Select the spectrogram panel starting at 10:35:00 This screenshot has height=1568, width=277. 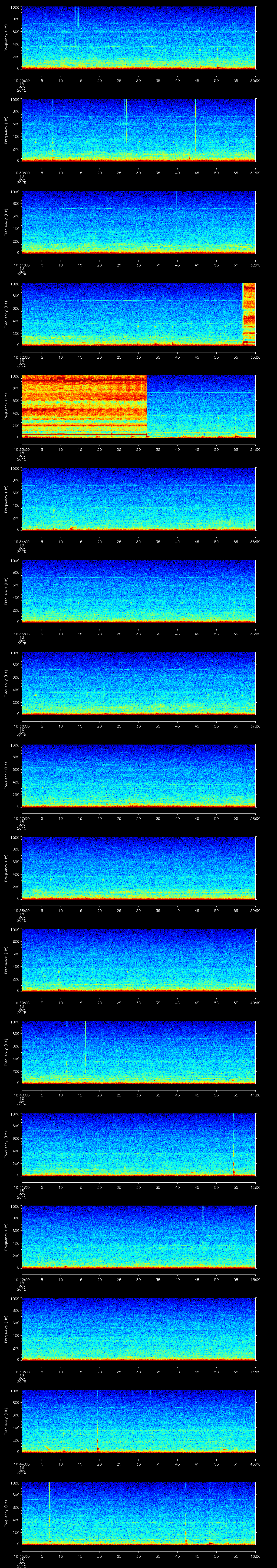[138, 591]
